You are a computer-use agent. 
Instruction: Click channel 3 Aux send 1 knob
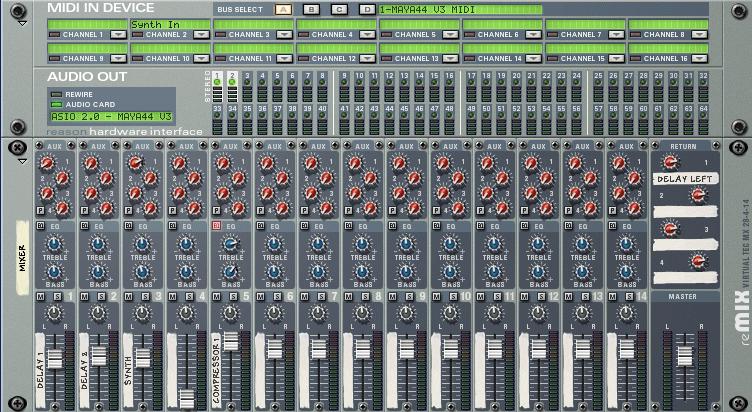[135, 164]
